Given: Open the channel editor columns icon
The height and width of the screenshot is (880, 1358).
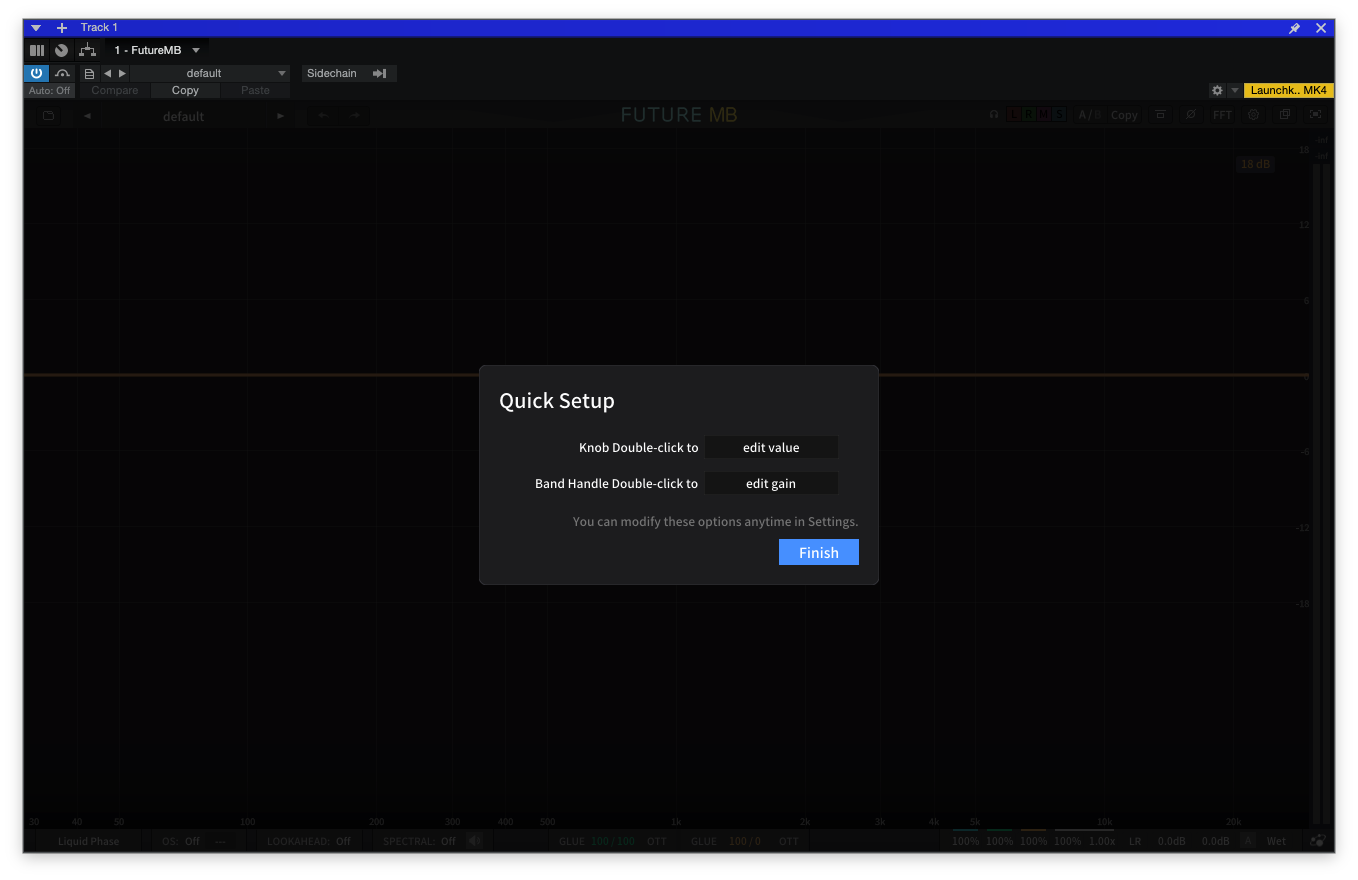Looking at the screenshot, I should tap(37, 50).
